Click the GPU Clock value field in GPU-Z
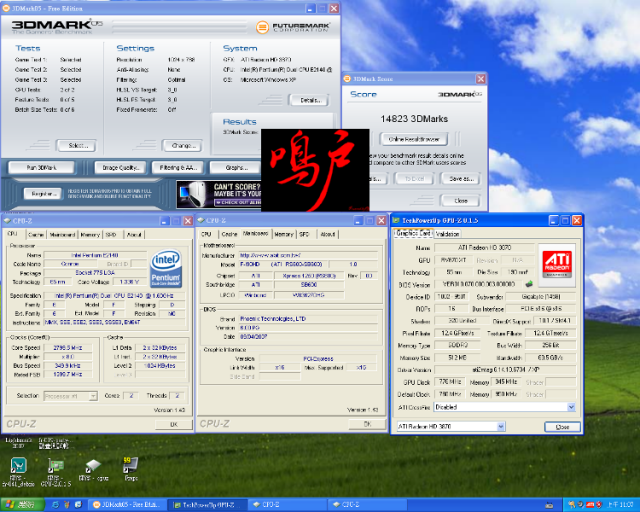The height and width of the screenshot is (512, 640). [x=449, y=382]
